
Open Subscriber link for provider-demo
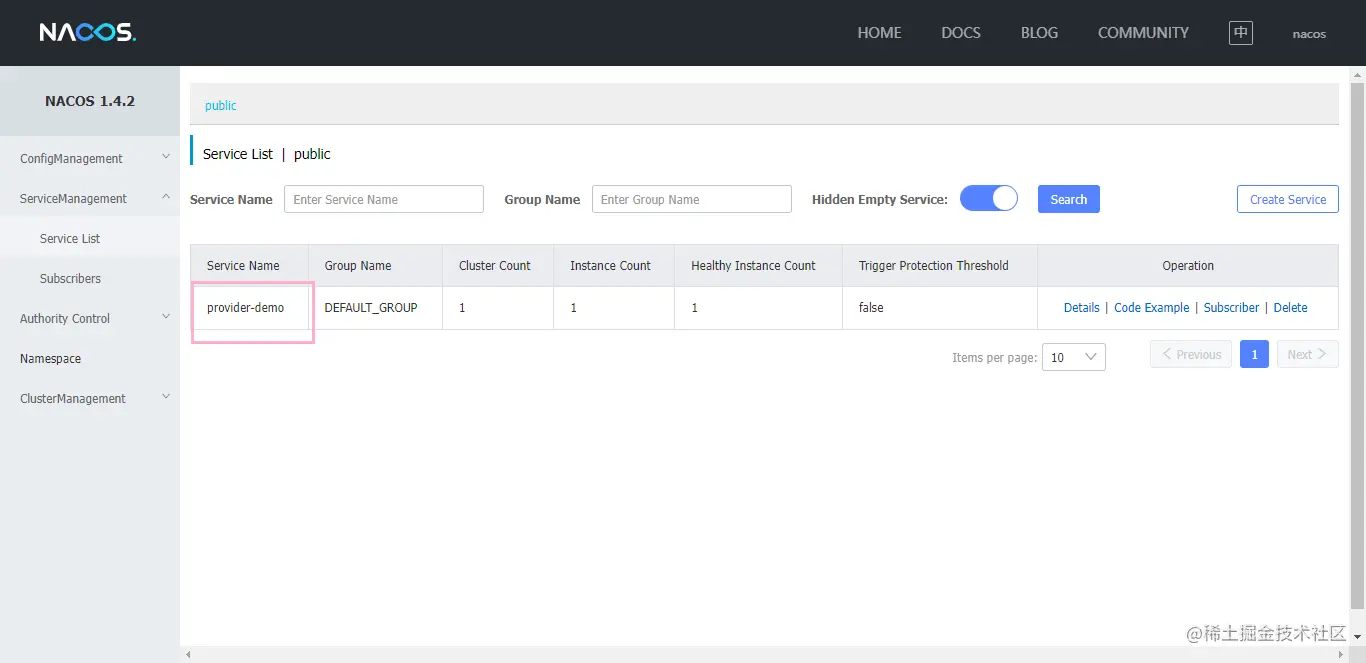coord(1231,308)
